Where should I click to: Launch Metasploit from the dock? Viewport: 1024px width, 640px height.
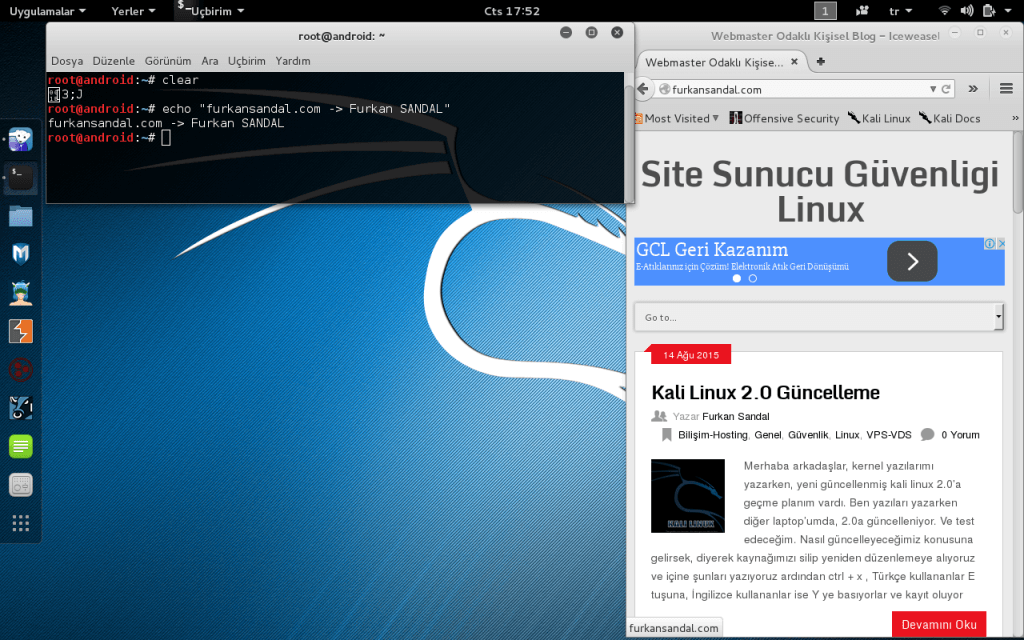[x=21, y=254]
